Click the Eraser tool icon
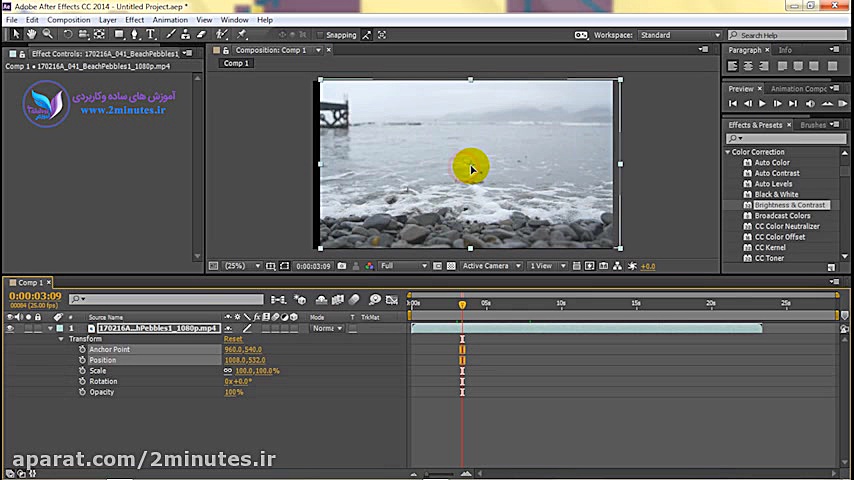854x480 pixels. point(201,34)
